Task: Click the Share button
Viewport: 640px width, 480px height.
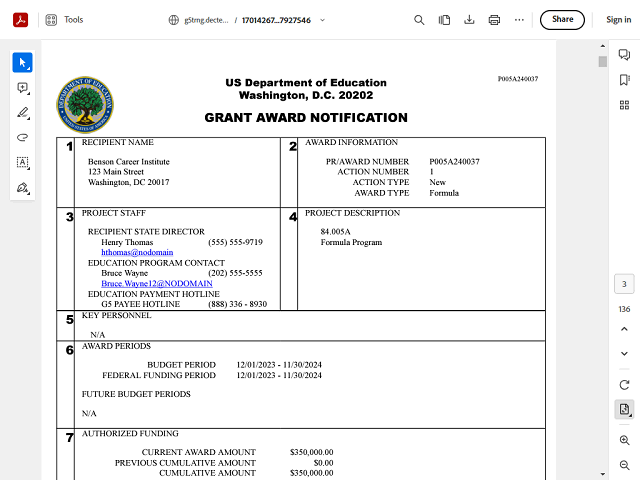Action: pos(562,20)
